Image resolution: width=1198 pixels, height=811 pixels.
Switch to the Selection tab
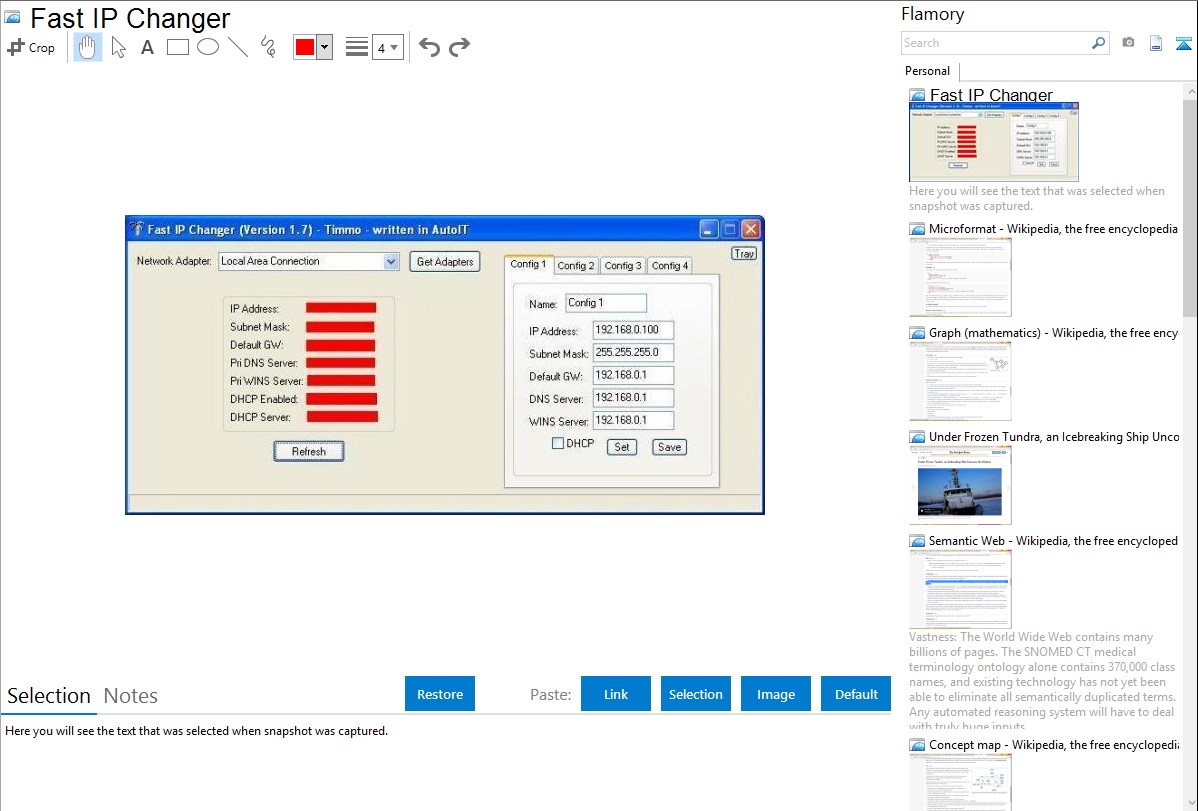(49, 696)
